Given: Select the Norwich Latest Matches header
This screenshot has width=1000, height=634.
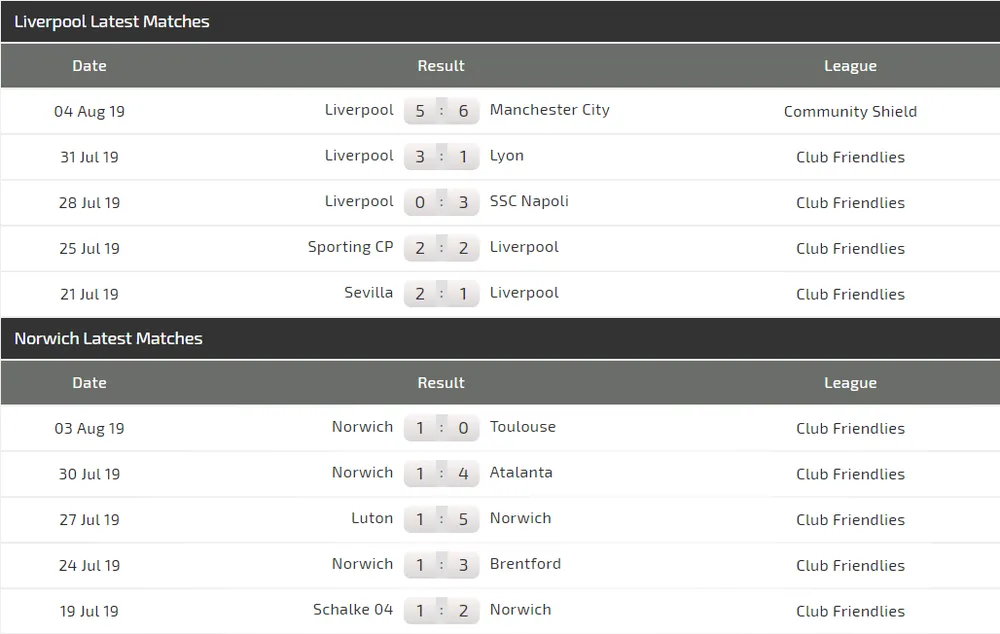Looking at the screenshot, I should point(108,338).
